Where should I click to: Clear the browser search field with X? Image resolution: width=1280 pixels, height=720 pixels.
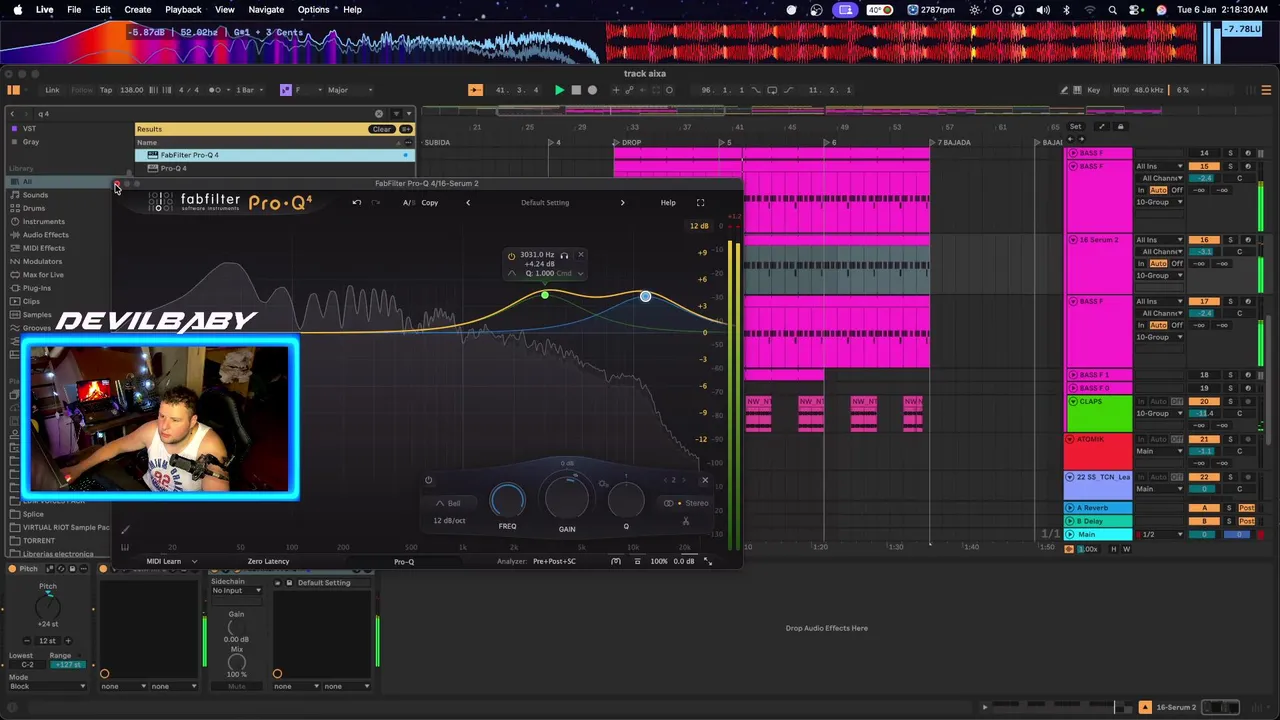[x=379, y=114]
